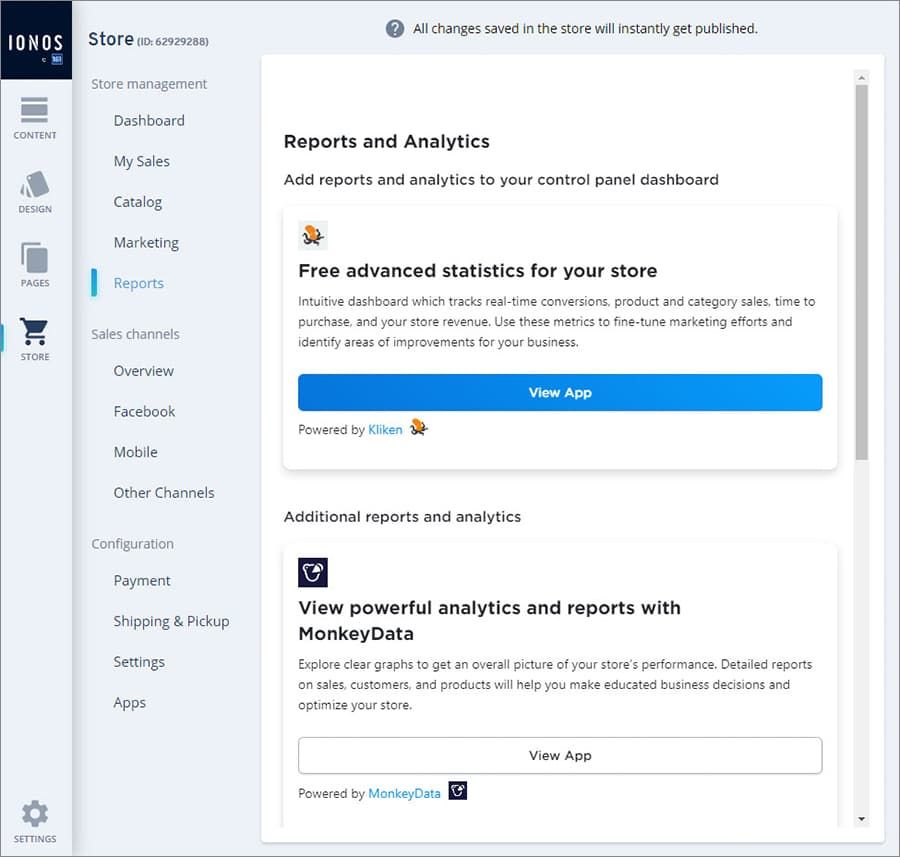Image resolution: width=900 pixels, height=857 pixels.
Task: Click the vertical scrollbar thumb
Action: click(x=862, y=272)
